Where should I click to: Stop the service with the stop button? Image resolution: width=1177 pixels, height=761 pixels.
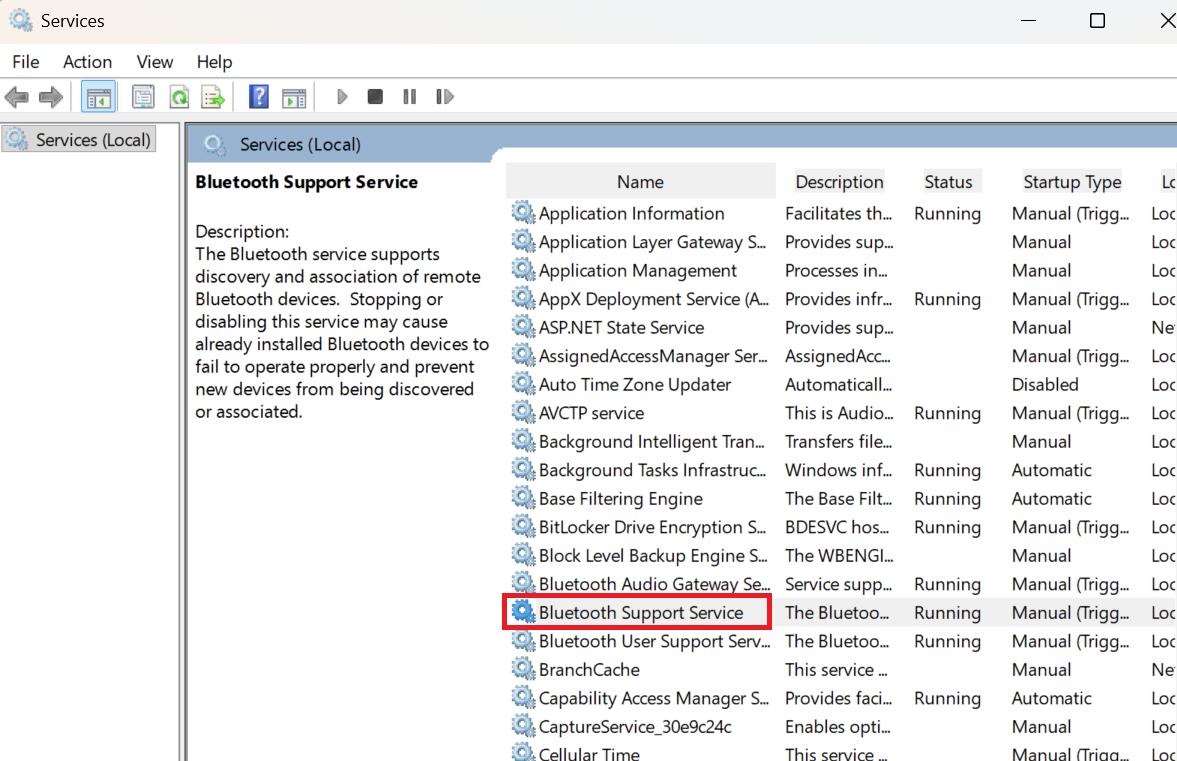(375, 97)
